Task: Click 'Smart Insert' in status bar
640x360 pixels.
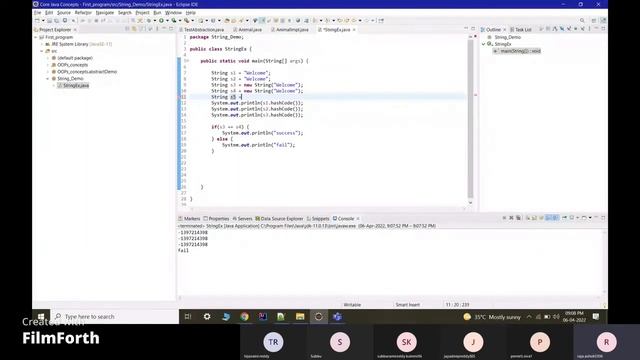Action: (407, 305)
